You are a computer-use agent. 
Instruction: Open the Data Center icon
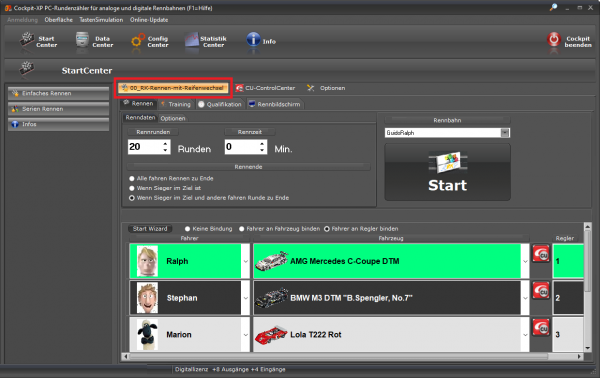click(82, 40)
